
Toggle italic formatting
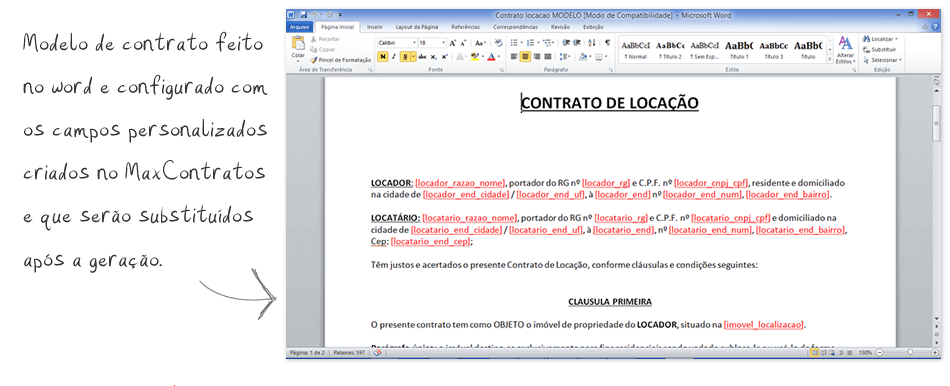tap(393, 56)
